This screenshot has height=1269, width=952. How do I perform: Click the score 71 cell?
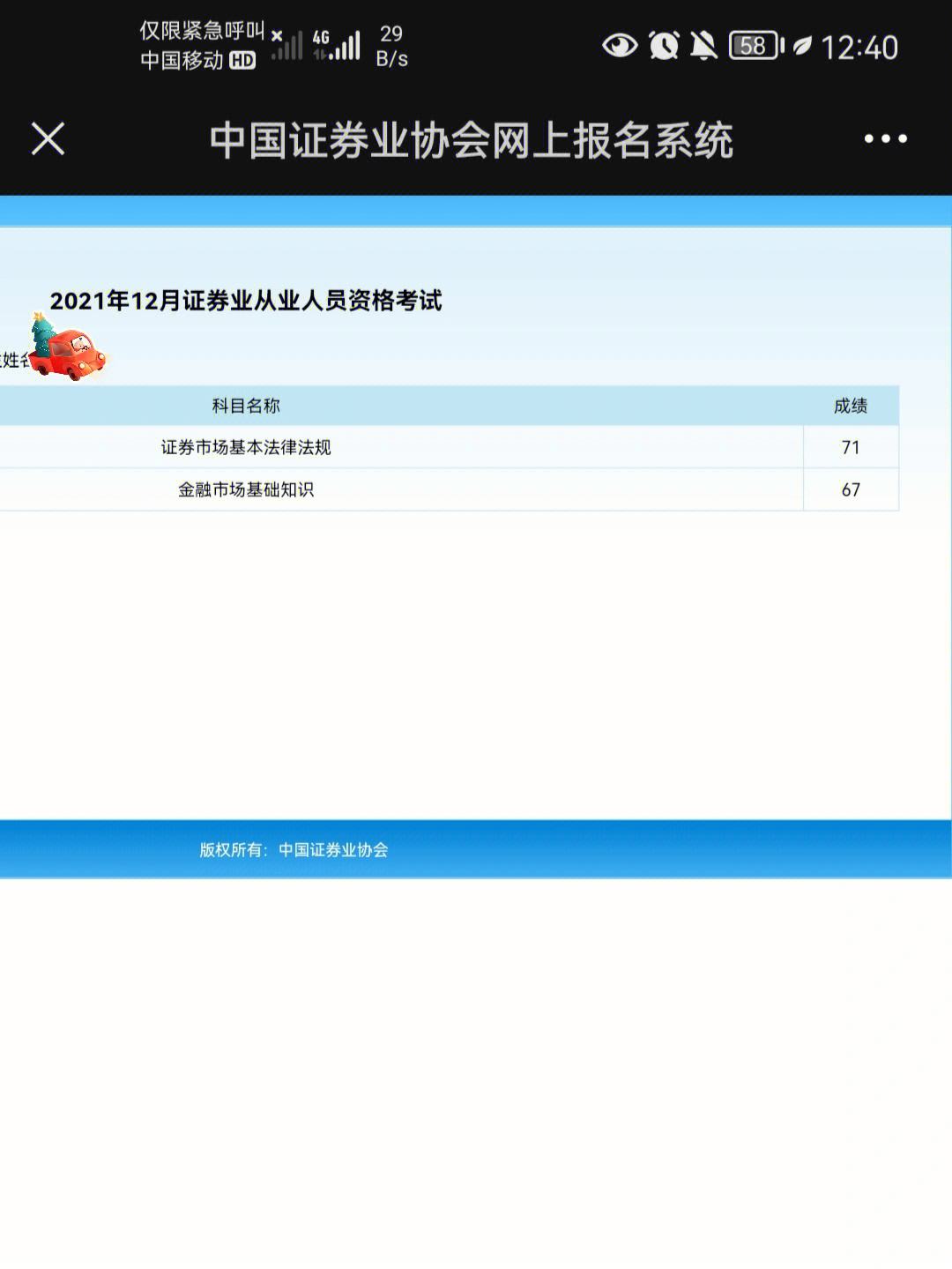[x=851, y=447]
